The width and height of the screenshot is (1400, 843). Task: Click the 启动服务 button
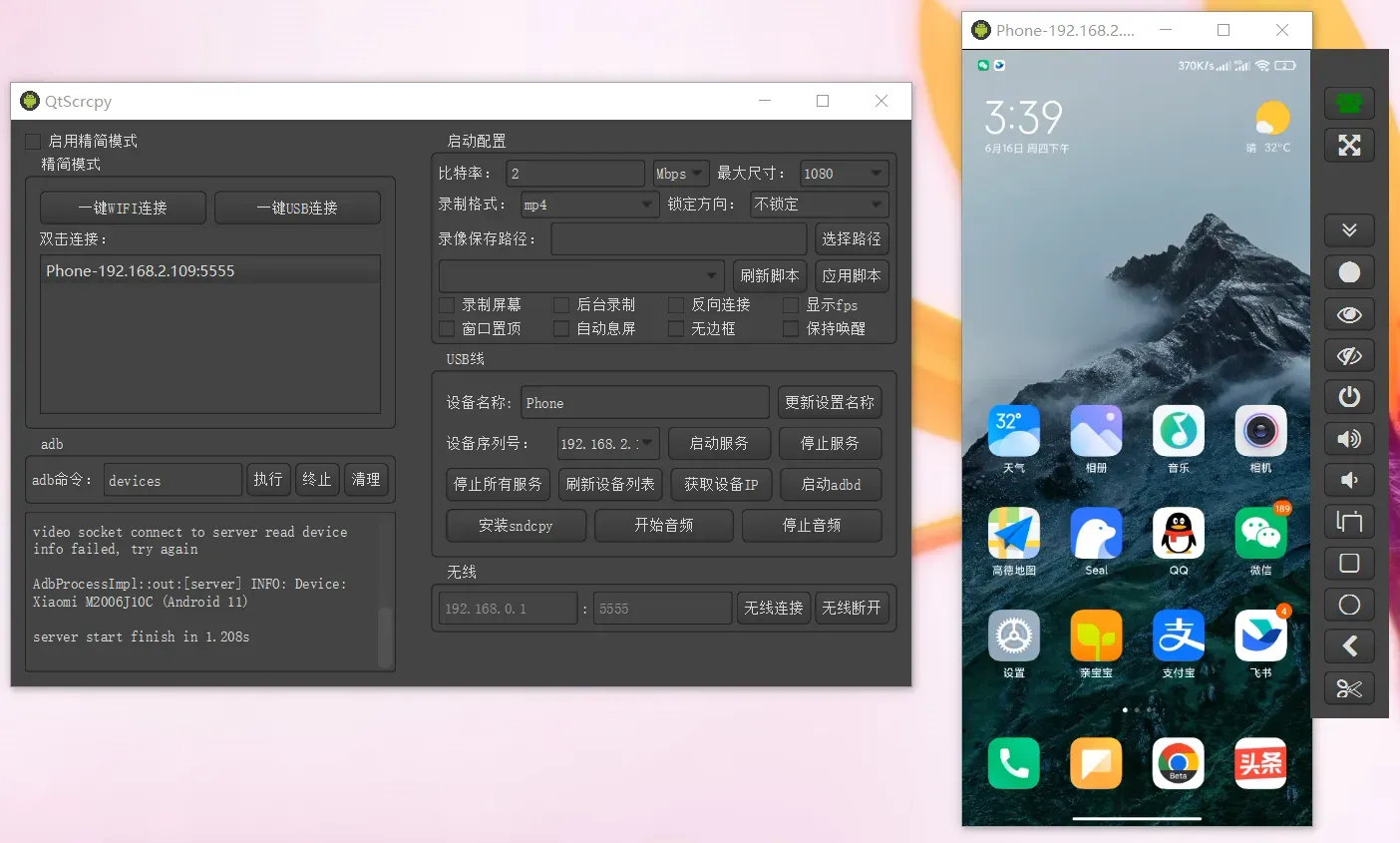tap(719, 443)
